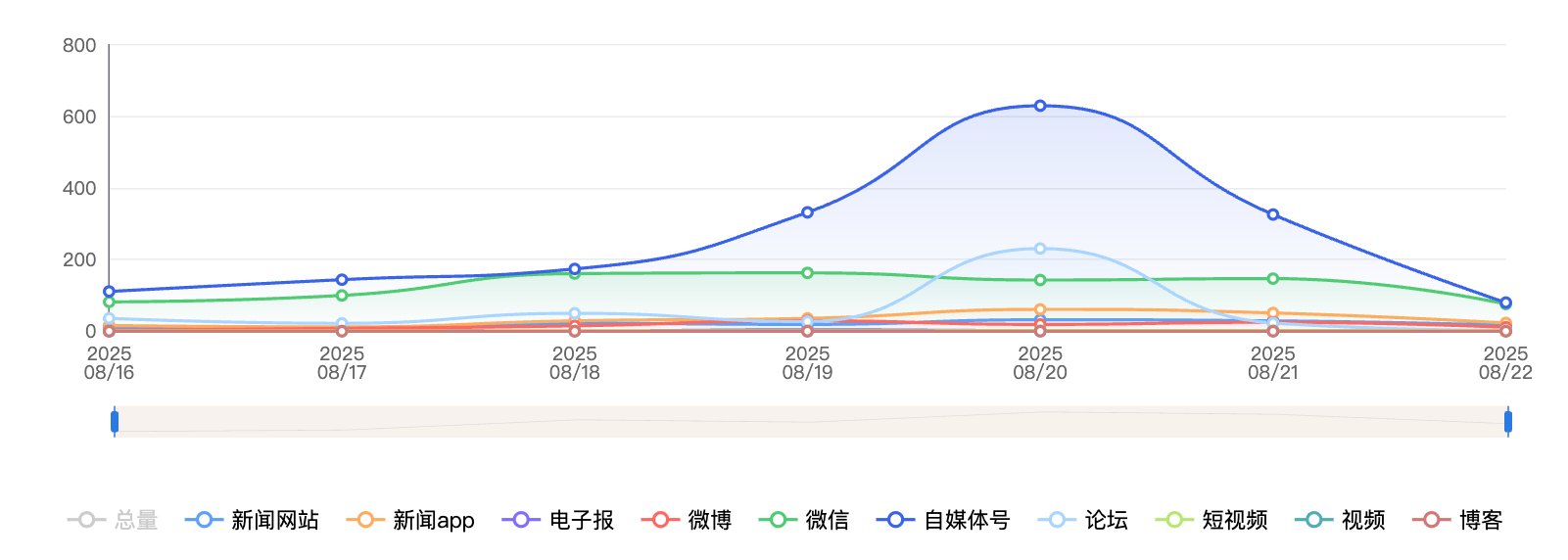The height and width of the screenshot is (560, 1568).
Task: Click 自媒体号 peak point on 08/20
Action: 1040,106
